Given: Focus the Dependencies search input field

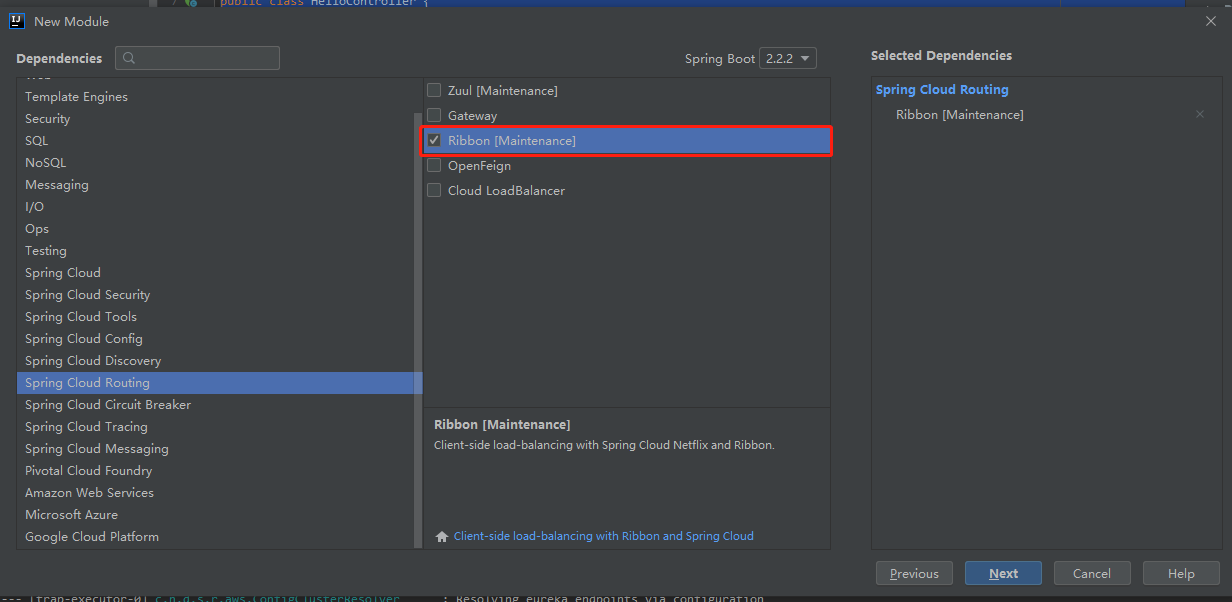Looking at the screenshot, I should pyautogui.click(x=197, y=58).
